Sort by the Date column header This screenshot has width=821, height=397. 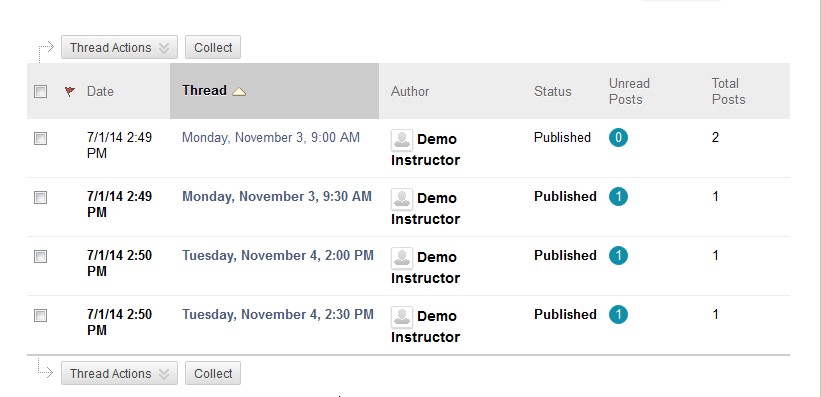100,92
